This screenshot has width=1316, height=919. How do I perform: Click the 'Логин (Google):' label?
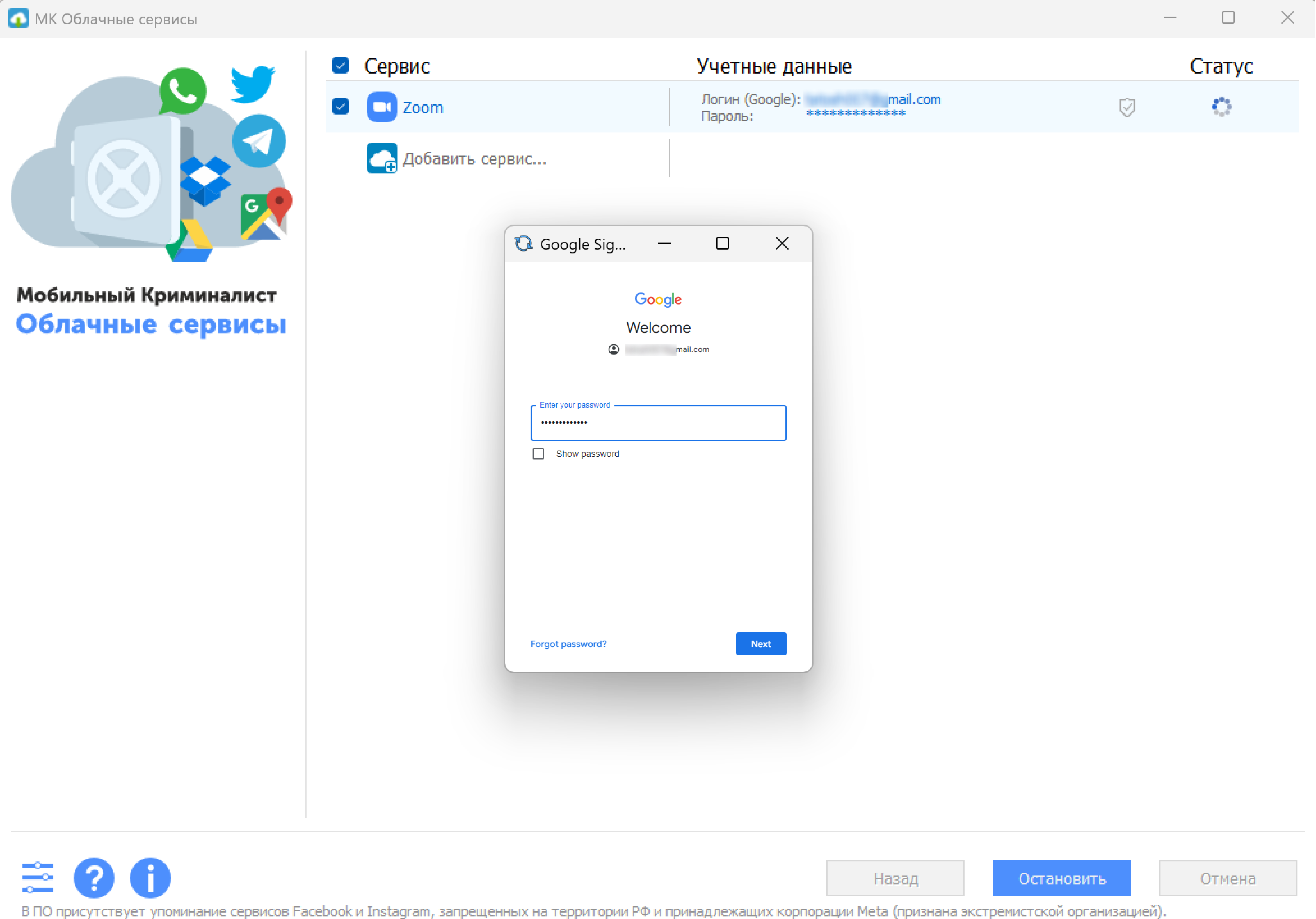751,100
